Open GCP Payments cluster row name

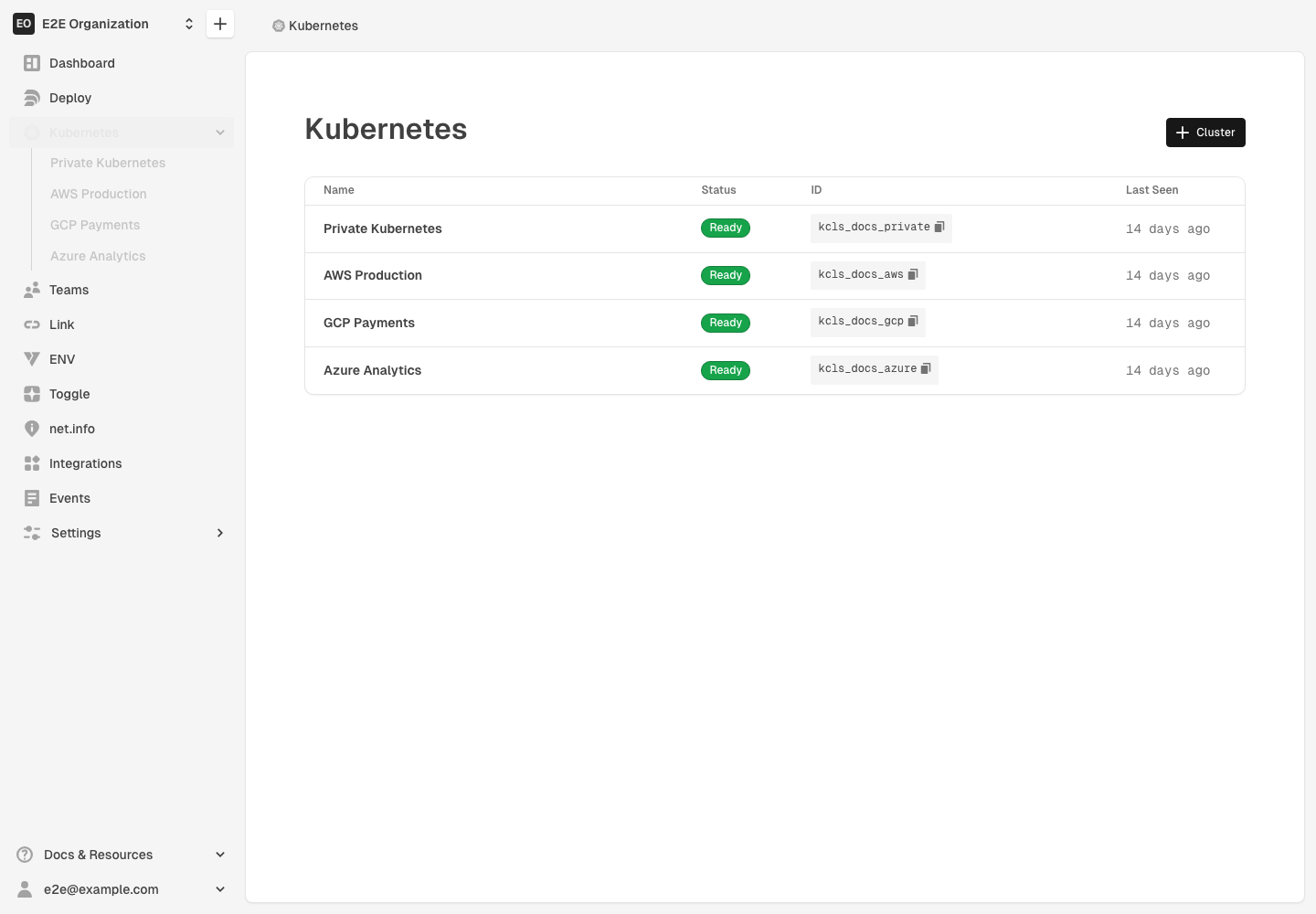click(x=369, y=323)
